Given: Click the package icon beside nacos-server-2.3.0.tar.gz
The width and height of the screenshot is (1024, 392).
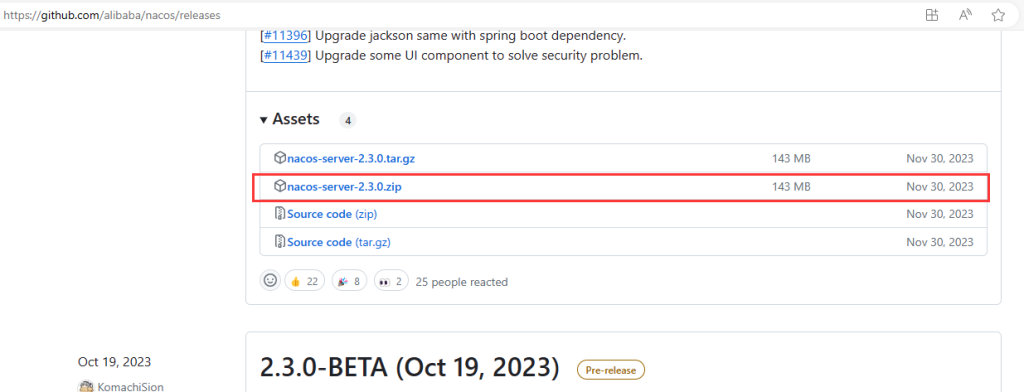Looking at the screenshot, I should pyautogui.click(x=280, y=158).
